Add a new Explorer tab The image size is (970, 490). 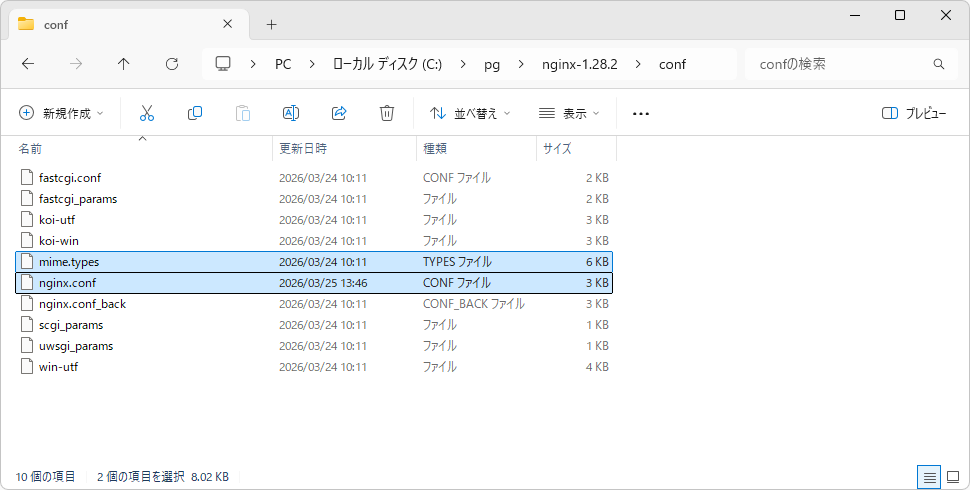(x=271, y=25)
